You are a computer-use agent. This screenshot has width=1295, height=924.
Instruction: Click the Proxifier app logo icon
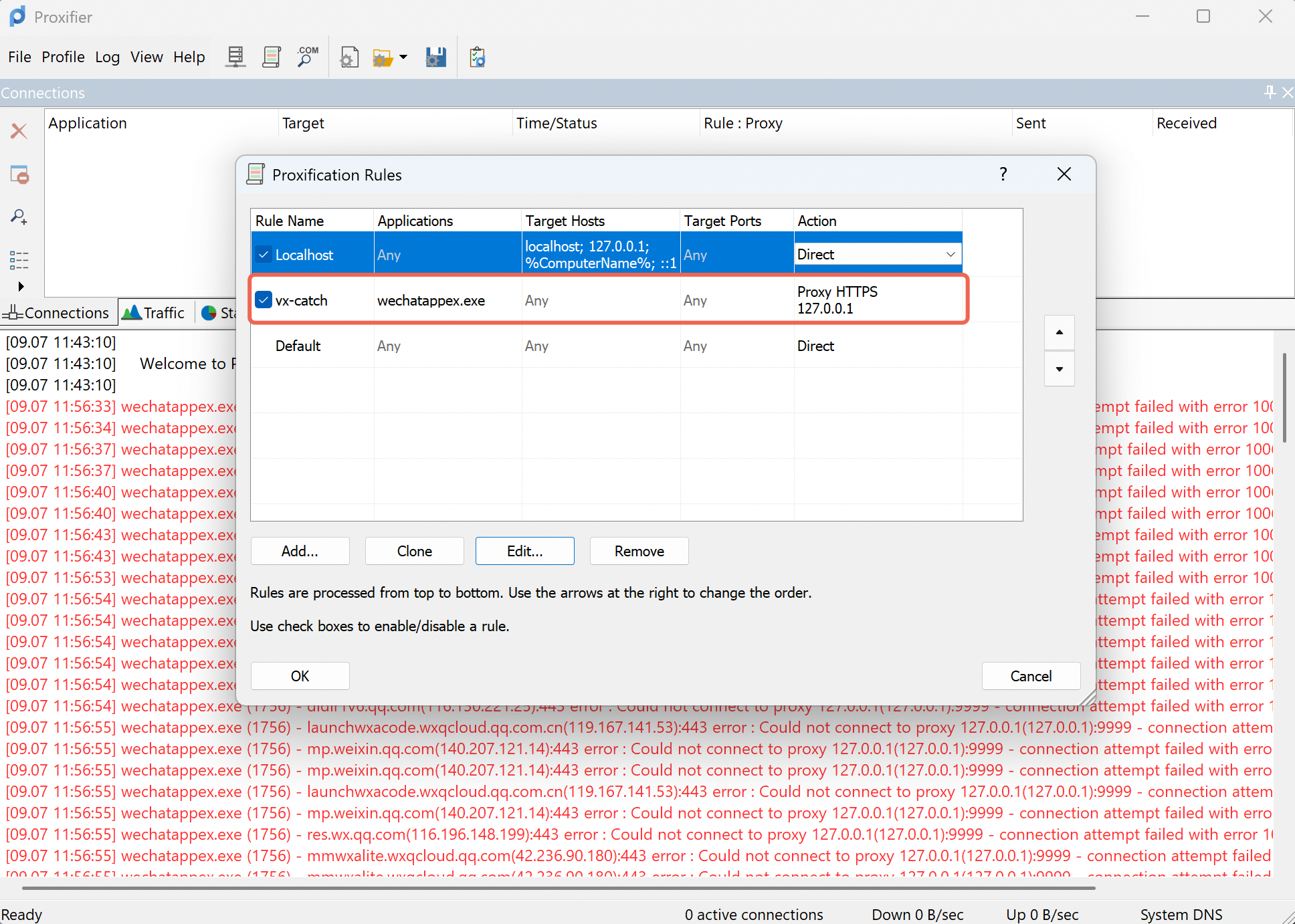[17, 17]
